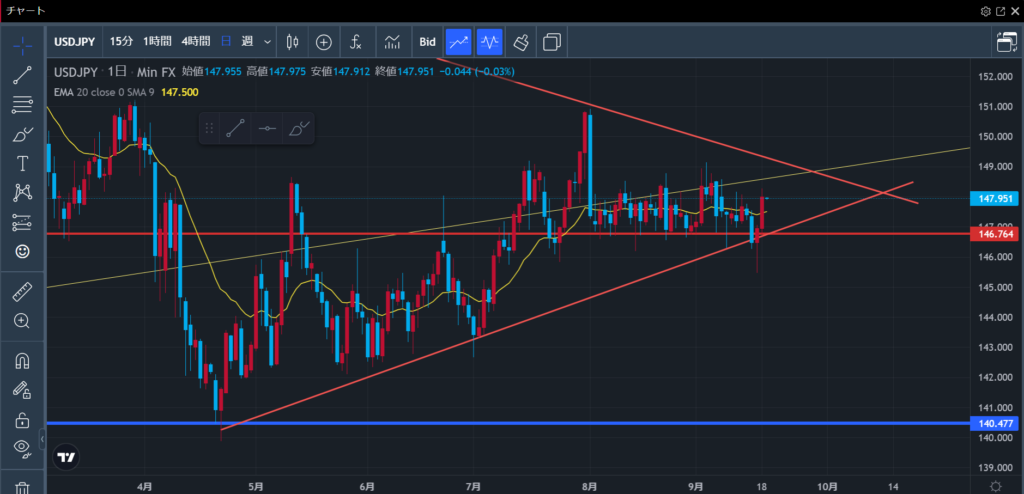Switch to the 4時間 timeframe

[x=194, y=42]
